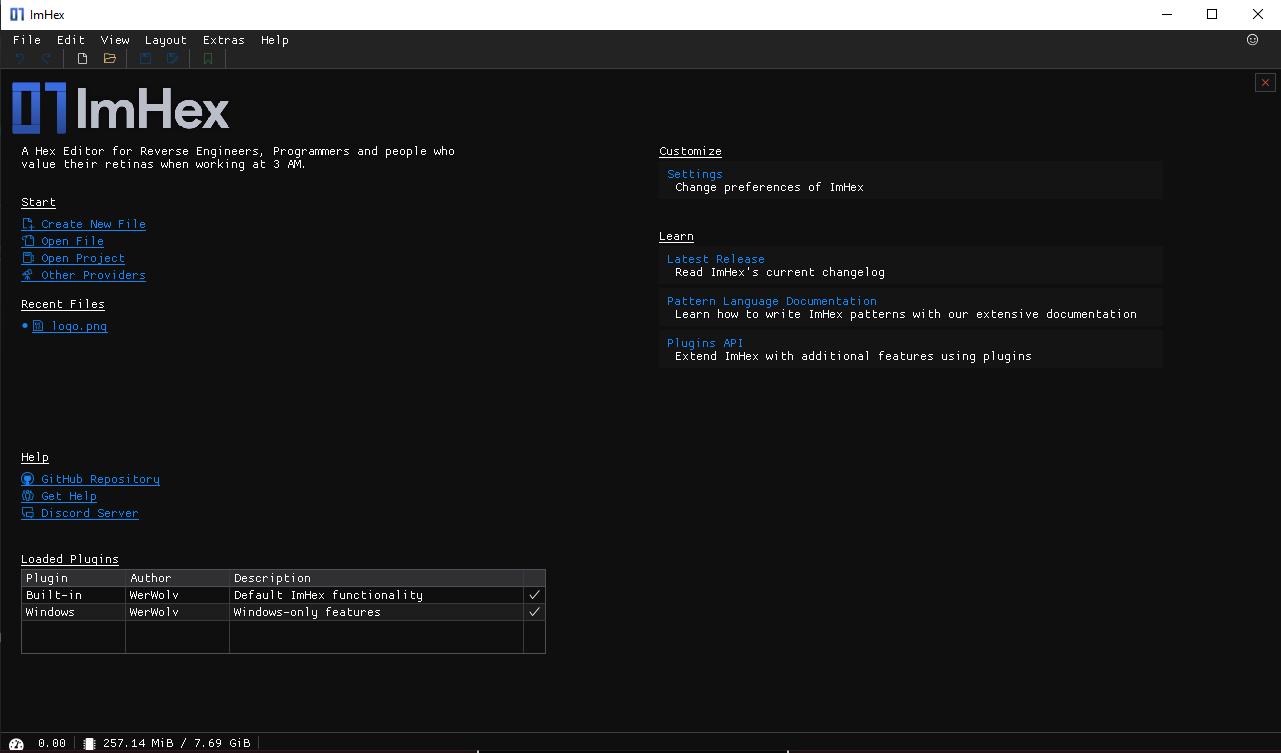Click the green bookmark toolbar icon
Screen dimensions: 1281x753
(208, 59)
